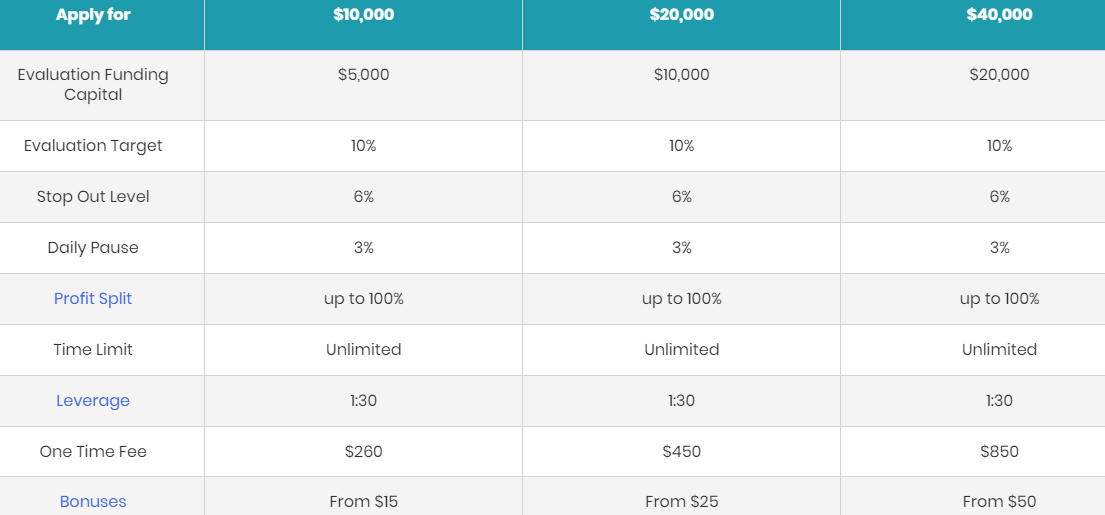Select the Evaluation Target row label
This screenshot has width=1105, height=515.
(93, 146)
